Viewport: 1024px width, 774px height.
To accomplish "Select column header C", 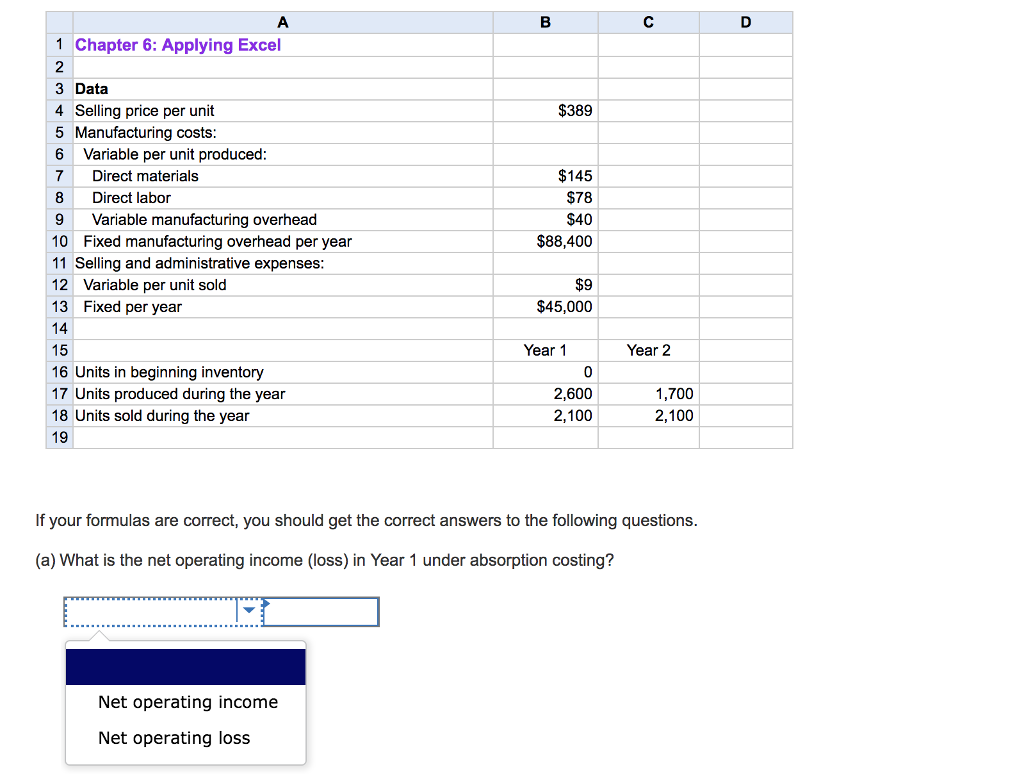I will pyautogui.click(x=647, y=21).
